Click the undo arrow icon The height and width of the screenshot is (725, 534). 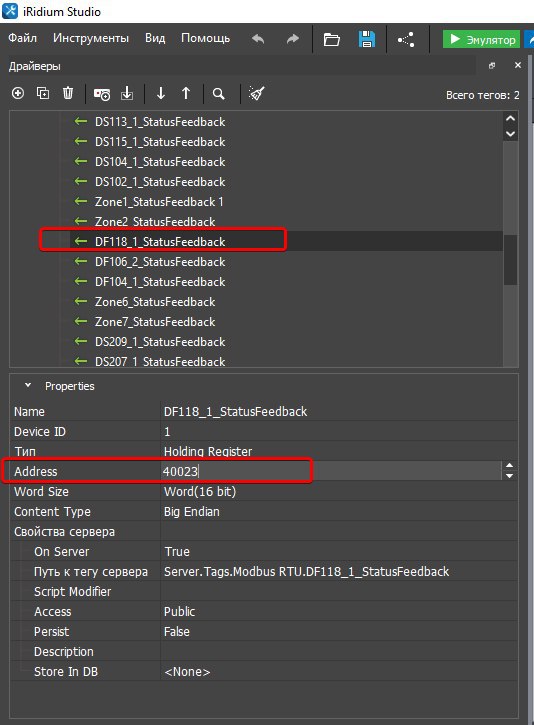point(258,39)
